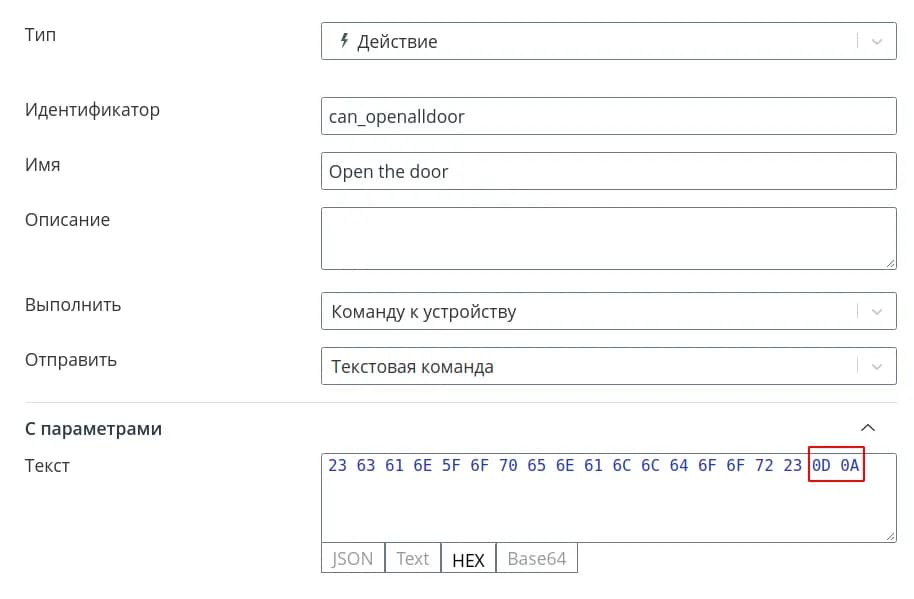Click the 'can_openalldoor' identifier input field

point(608,116)
